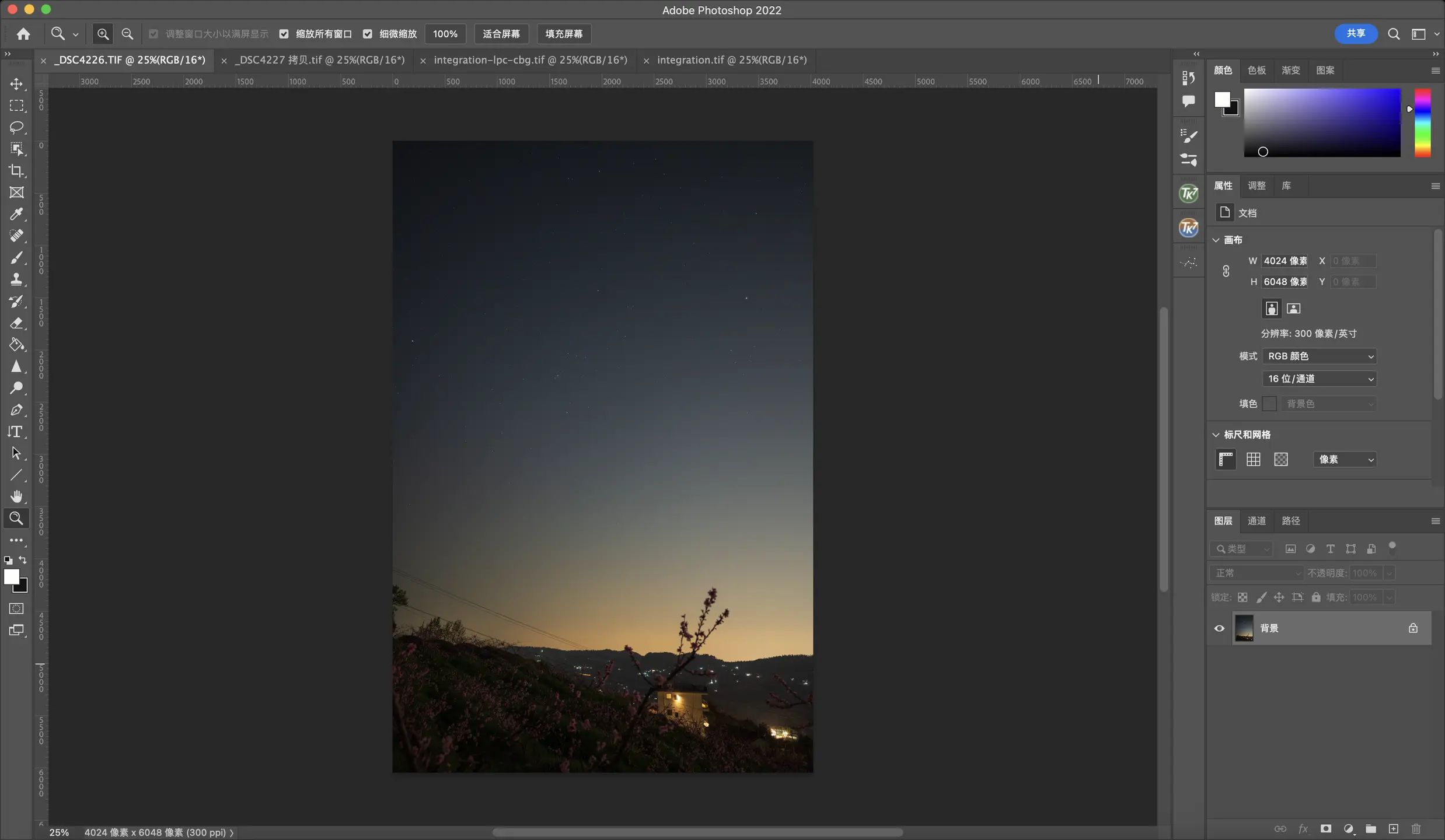Select the Crop tool

[16, 171]
